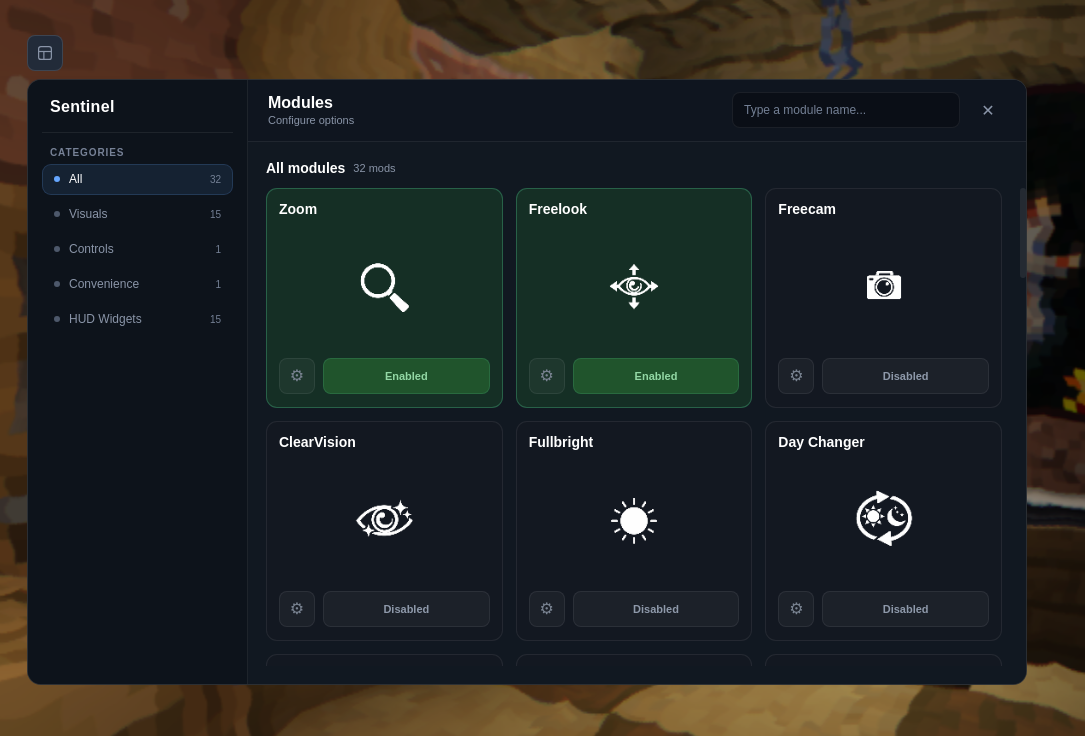
Task: Open Zoom module settings gear
Action: coord(297,376)
